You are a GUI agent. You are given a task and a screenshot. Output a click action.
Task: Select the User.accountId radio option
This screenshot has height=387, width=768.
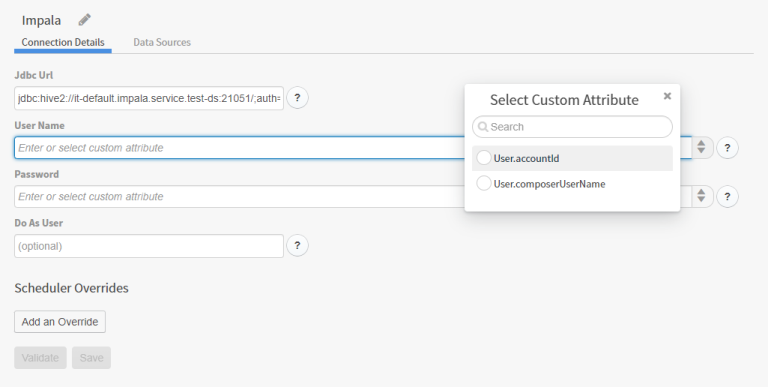(x=483, y=158)
